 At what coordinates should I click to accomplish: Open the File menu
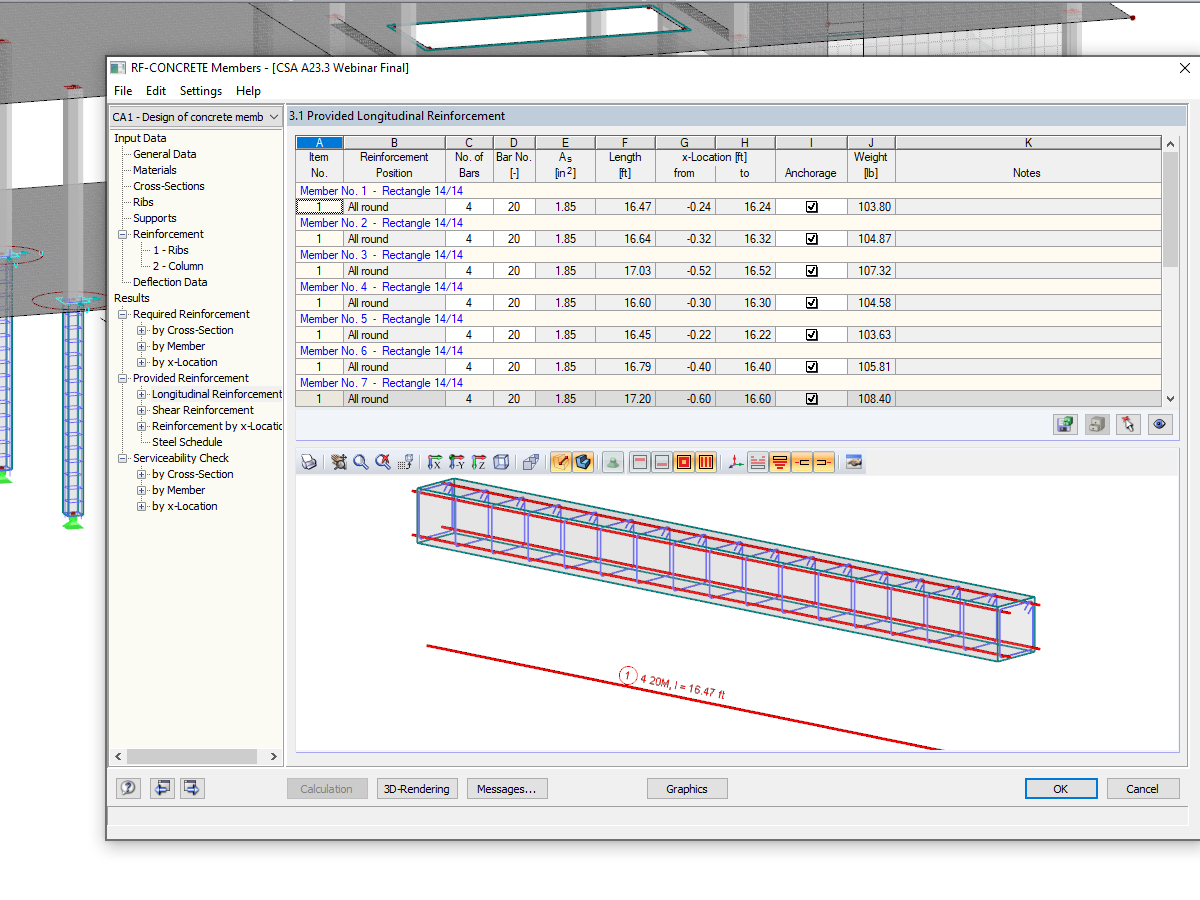123,91
